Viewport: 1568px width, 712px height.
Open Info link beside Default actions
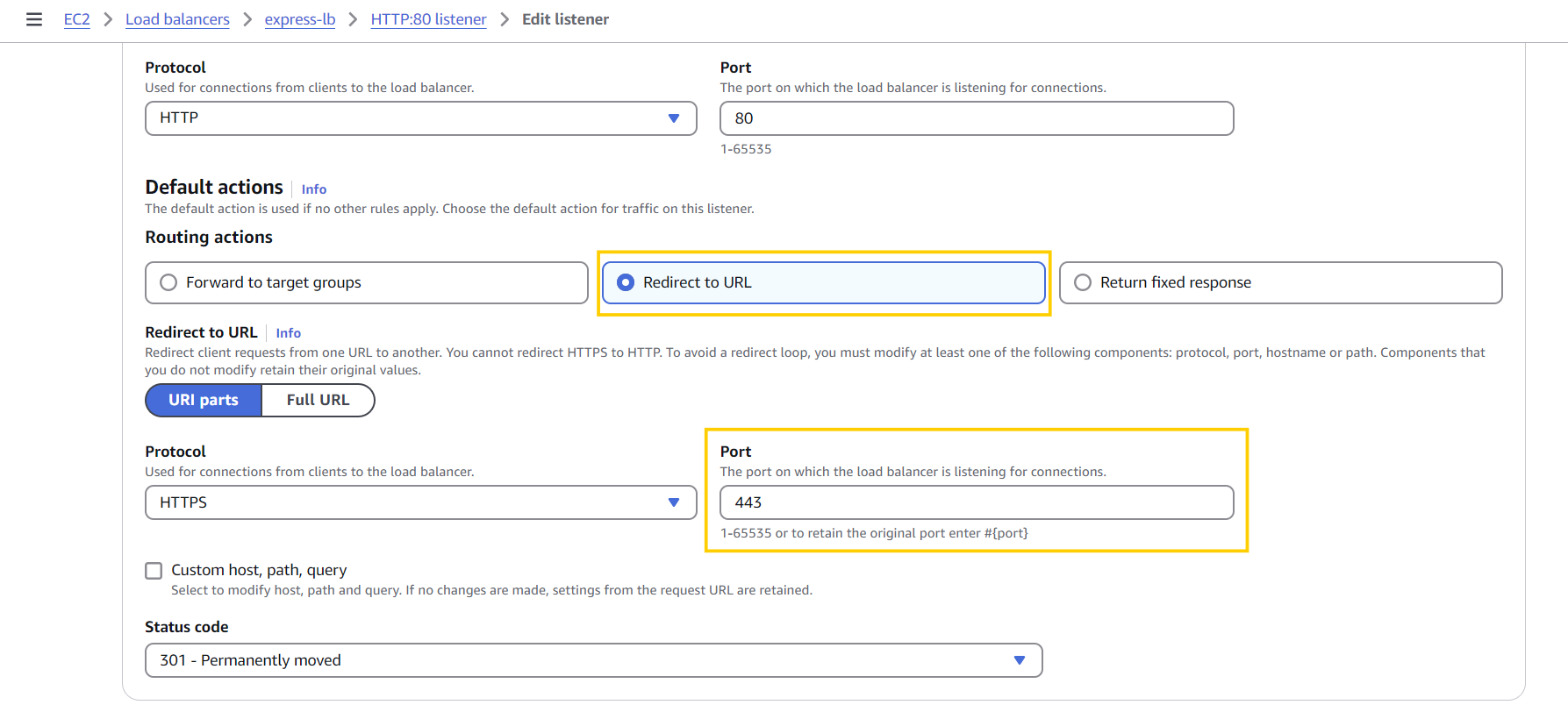313,189
